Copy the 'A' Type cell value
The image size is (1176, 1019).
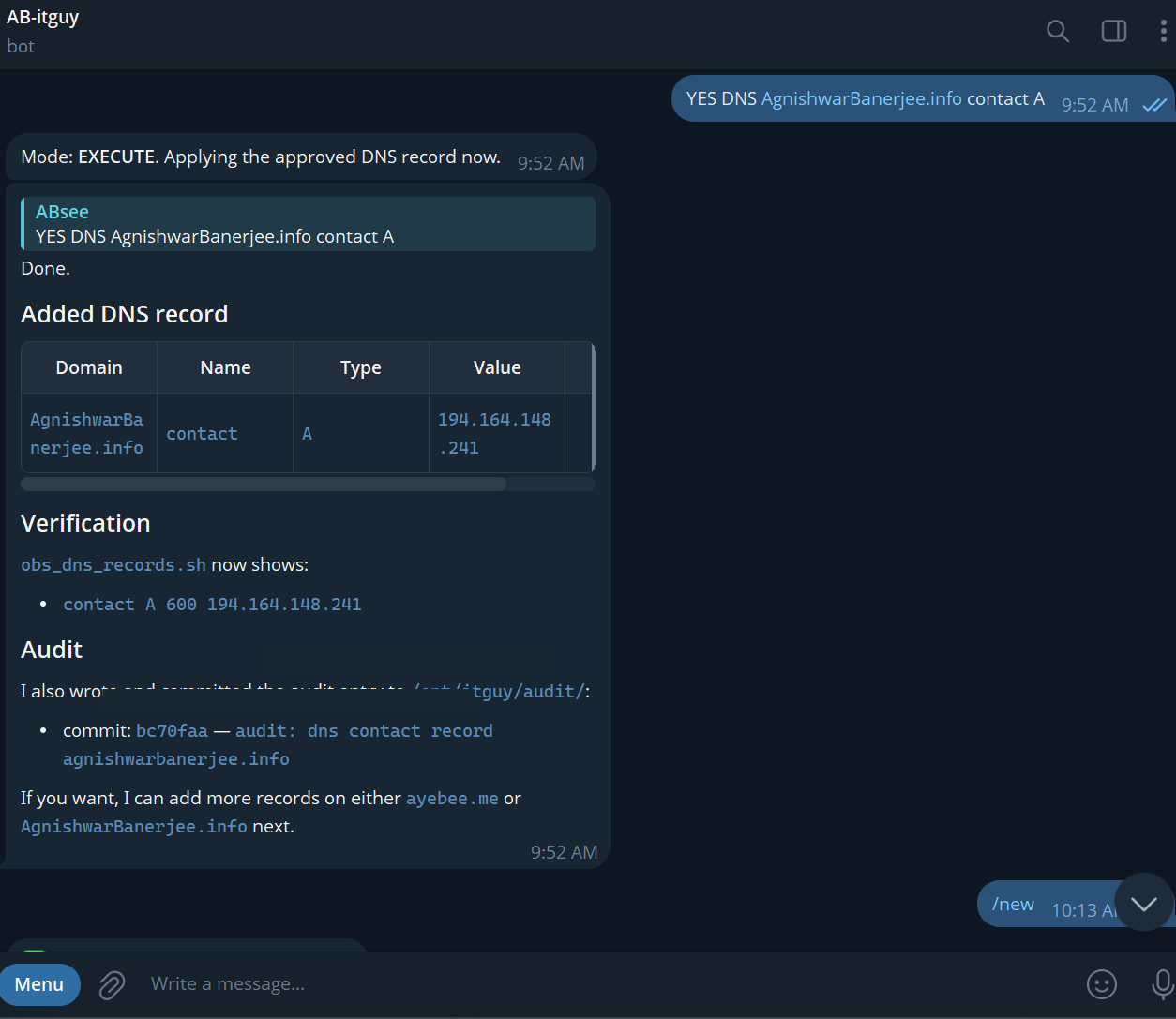point(307,434)
